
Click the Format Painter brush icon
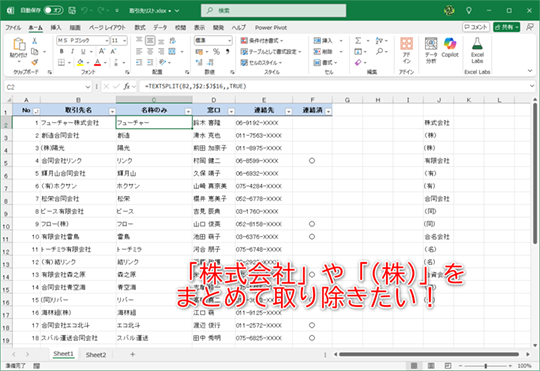click(34, 62)
